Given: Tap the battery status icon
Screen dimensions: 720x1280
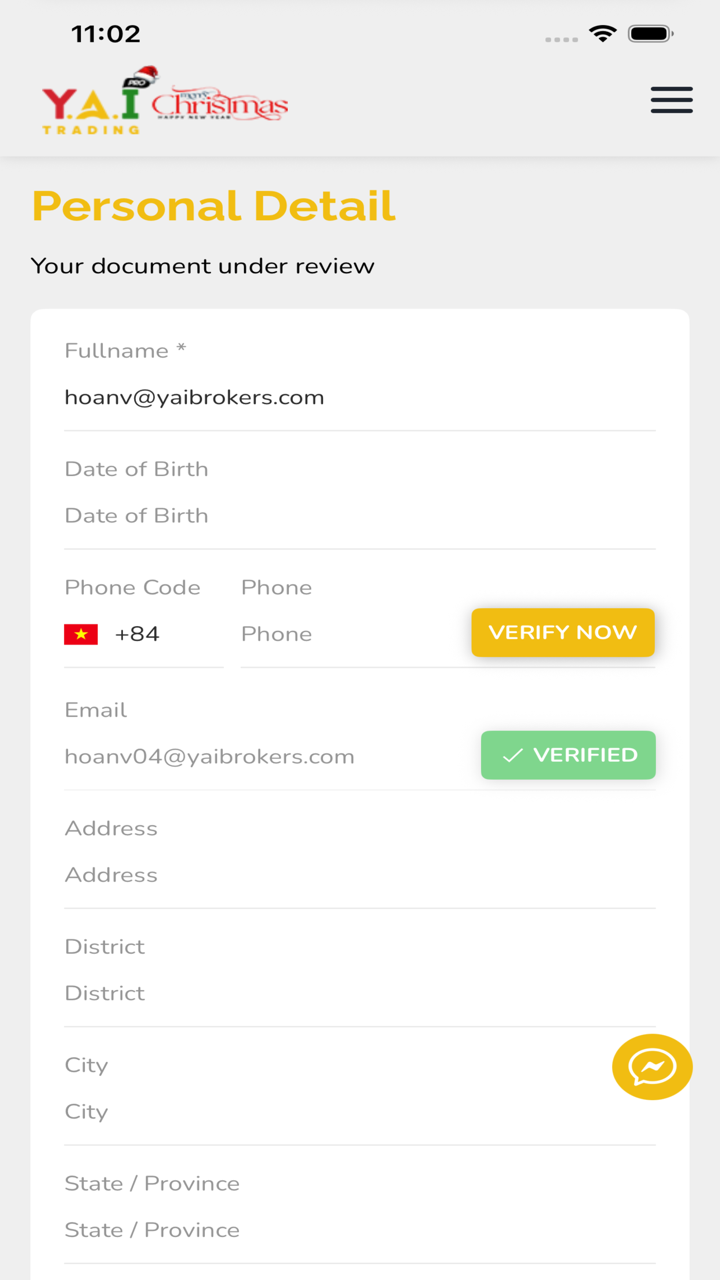Looking at the screenshot, I should tap(650, 34).
